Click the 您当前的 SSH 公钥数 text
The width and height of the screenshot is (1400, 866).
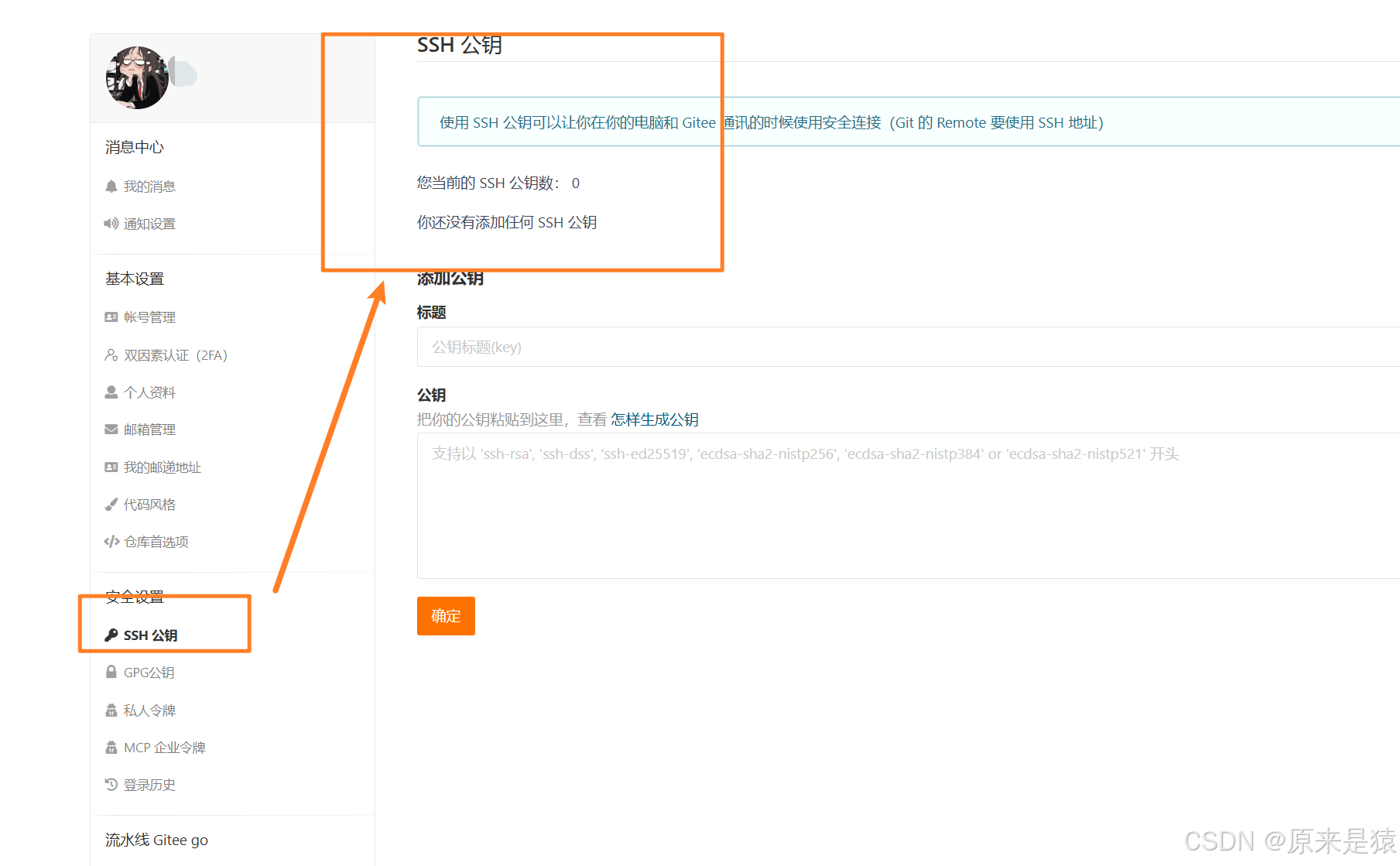coord(498,183)
